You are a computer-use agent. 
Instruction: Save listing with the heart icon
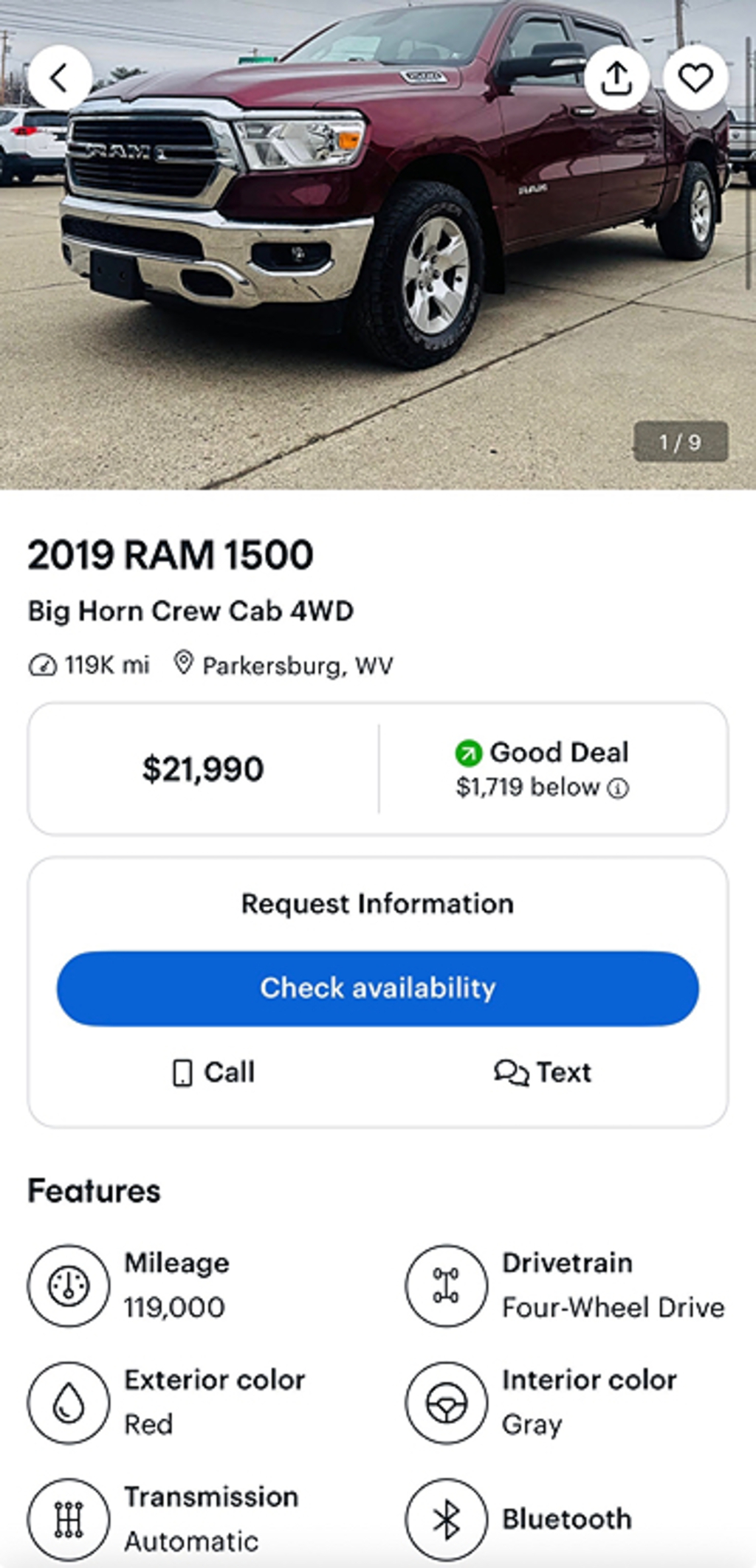click(x=695, y=77)
